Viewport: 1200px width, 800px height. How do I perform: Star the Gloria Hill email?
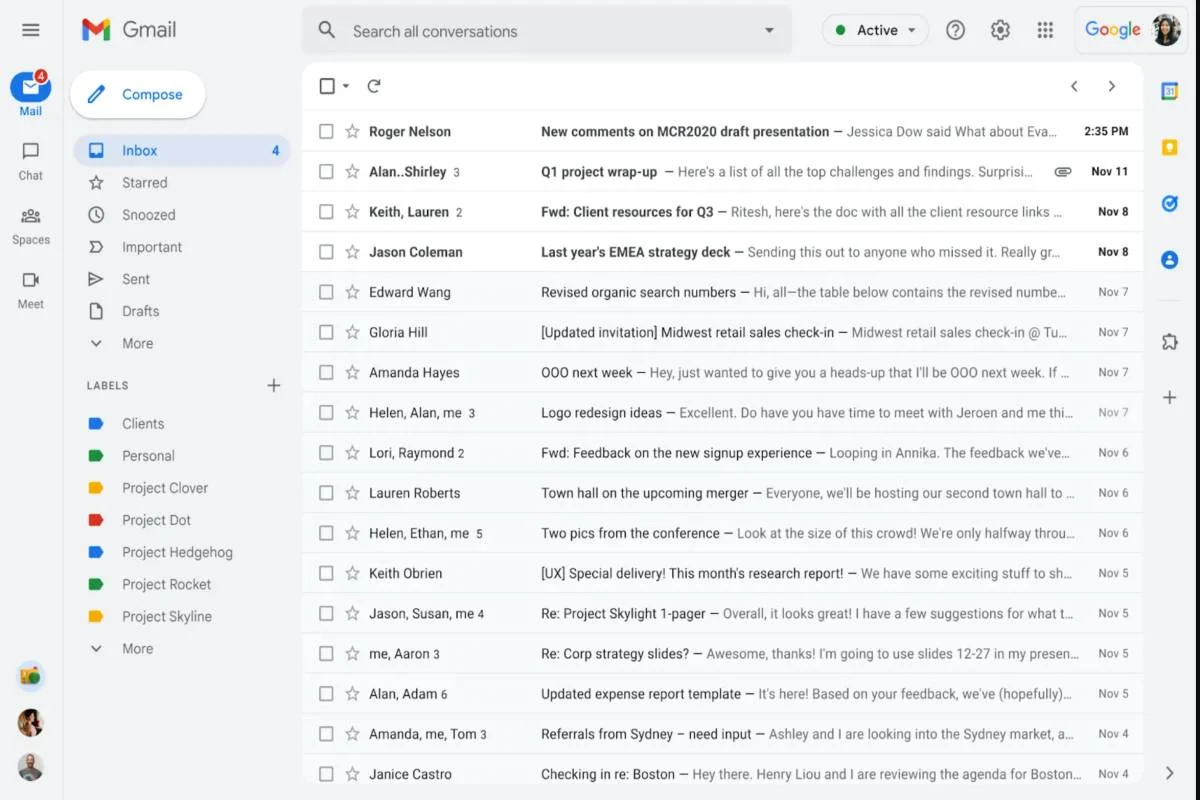click(352, 332)
